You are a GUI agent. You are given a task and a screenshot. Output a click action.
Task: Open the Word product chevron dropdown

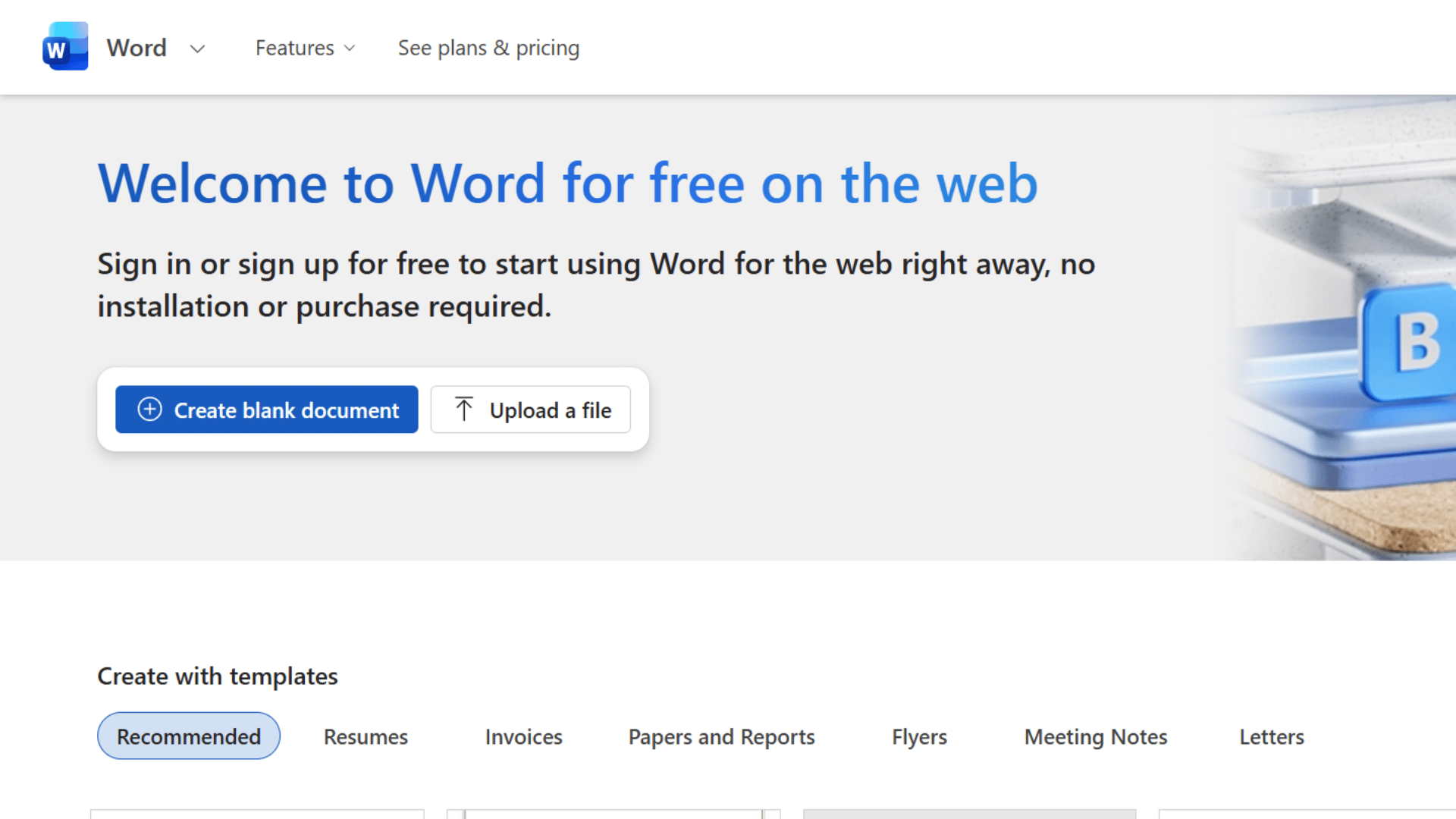(x=197, y=49)
